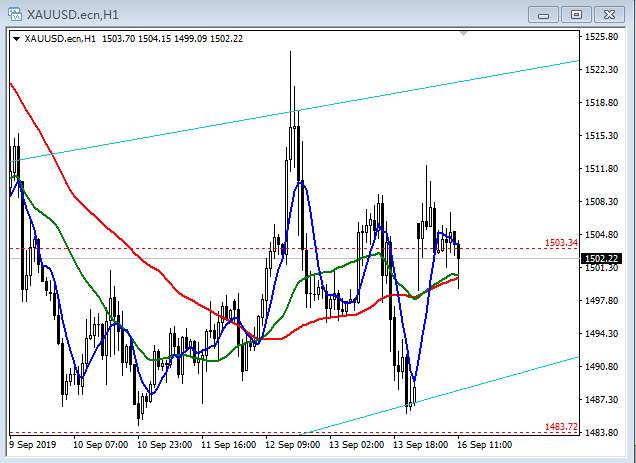636x463 pixels.
Task: Click time axis label 9 Sep 2019
Action: [32, 445]
